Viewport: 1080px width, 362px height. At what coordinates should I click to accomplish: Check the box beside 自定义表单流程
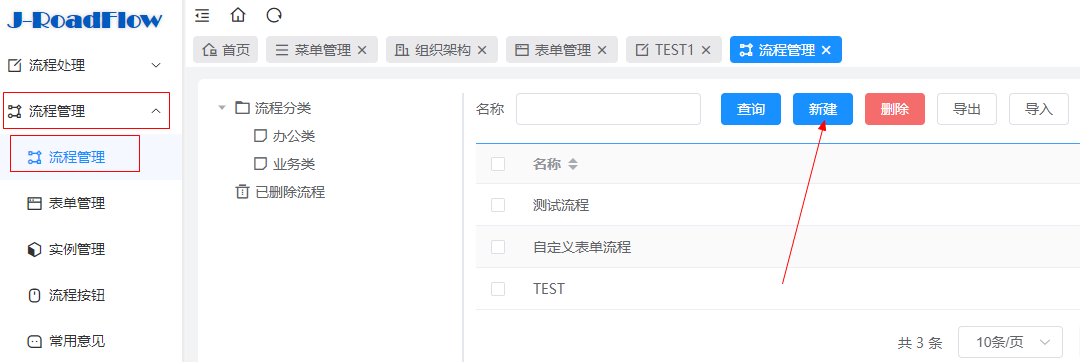coord(498,246)
